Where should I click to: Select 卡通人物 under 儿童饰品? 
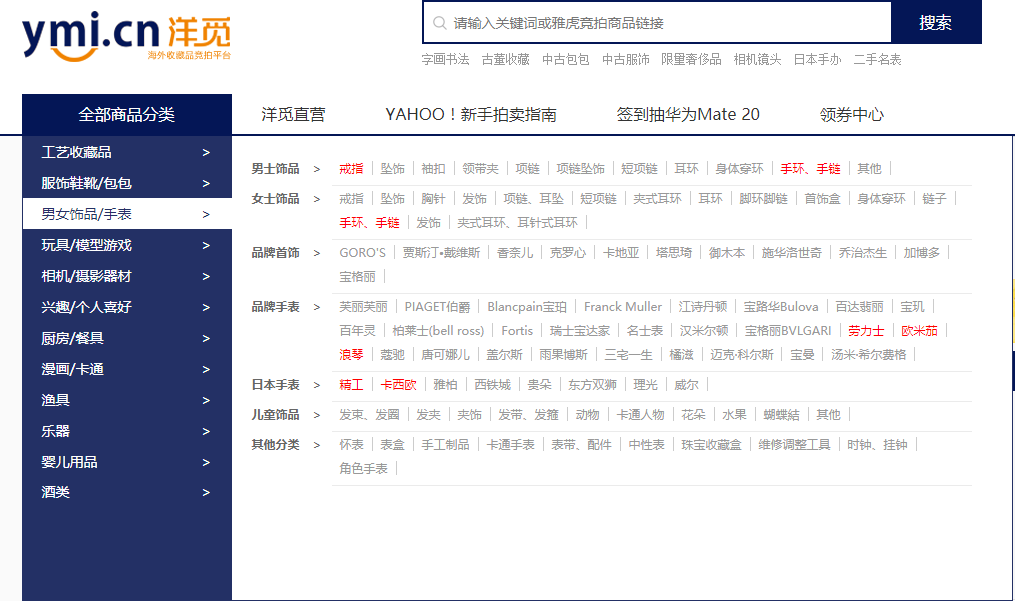tap(640, 414)
